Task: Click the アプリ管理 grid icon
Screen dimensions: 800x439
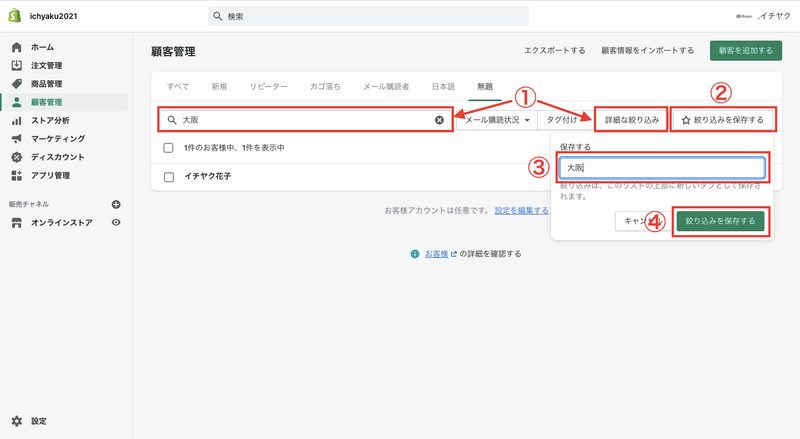Action: click(17, 175)
